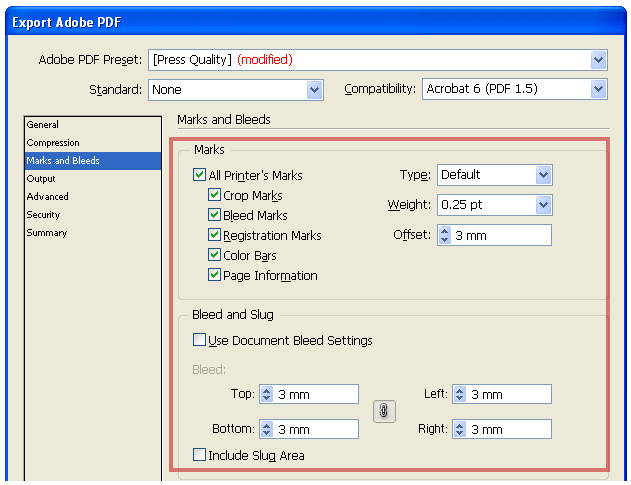Enable Use Document Bleed Settings
The width and height of the screenshot is (631, 485).
tap(199, 340)
